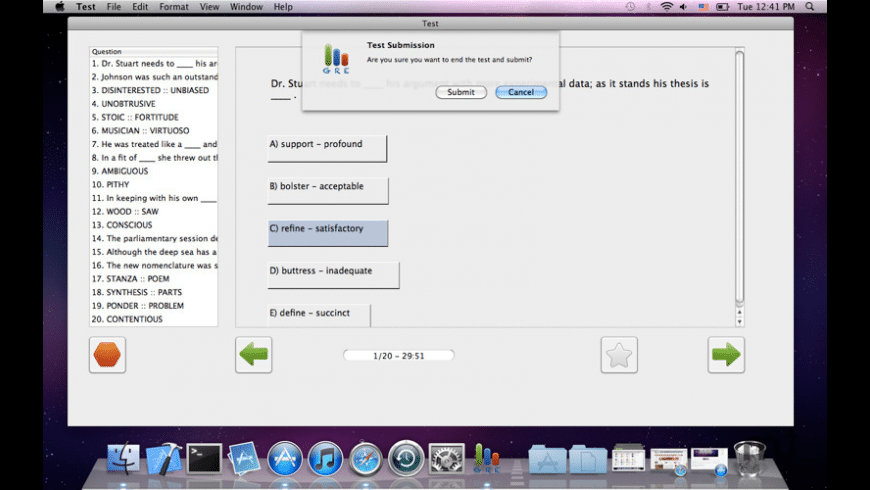Cancel the test submission dialog
870x490 pixels.
[x=521, y=92]
